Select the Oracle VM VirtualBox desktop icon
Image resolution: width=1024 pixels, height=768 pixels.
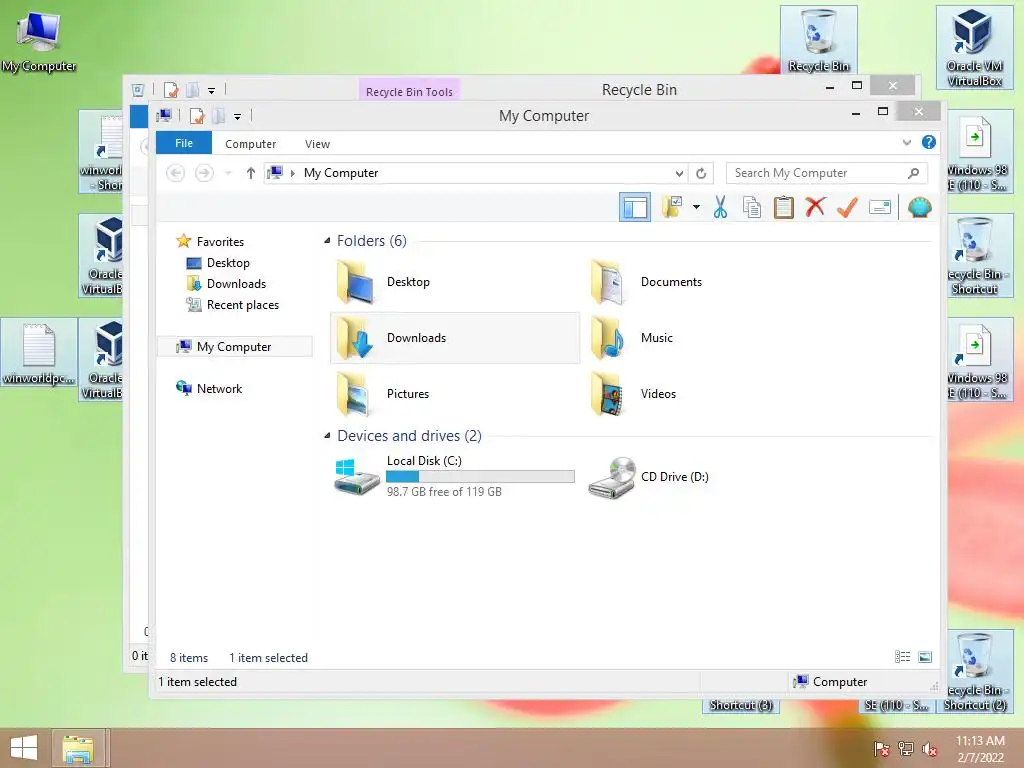coord(974,48)
